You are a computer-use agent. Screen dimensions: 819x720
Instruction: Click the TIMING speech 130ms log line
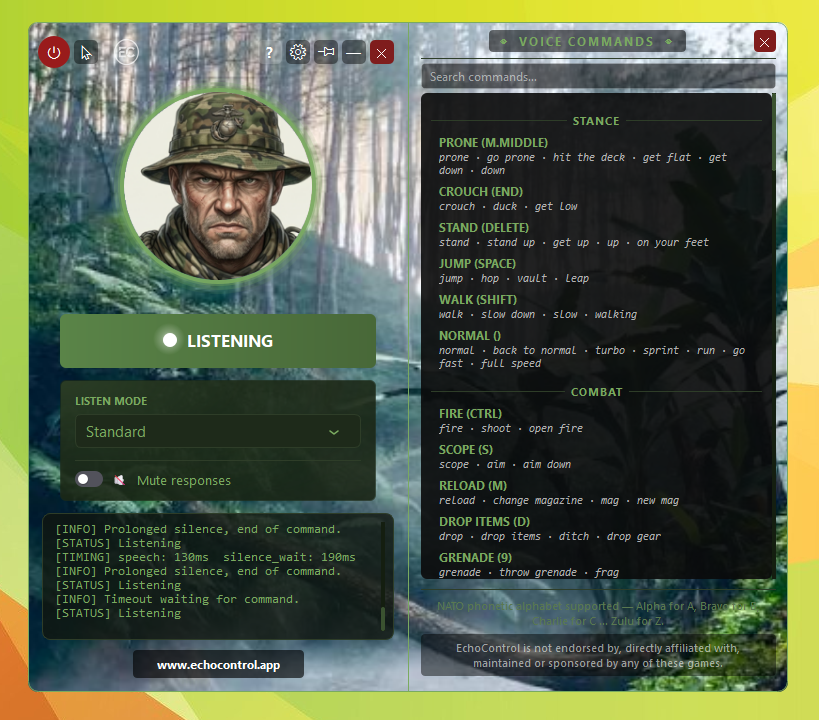click(206, 557)
